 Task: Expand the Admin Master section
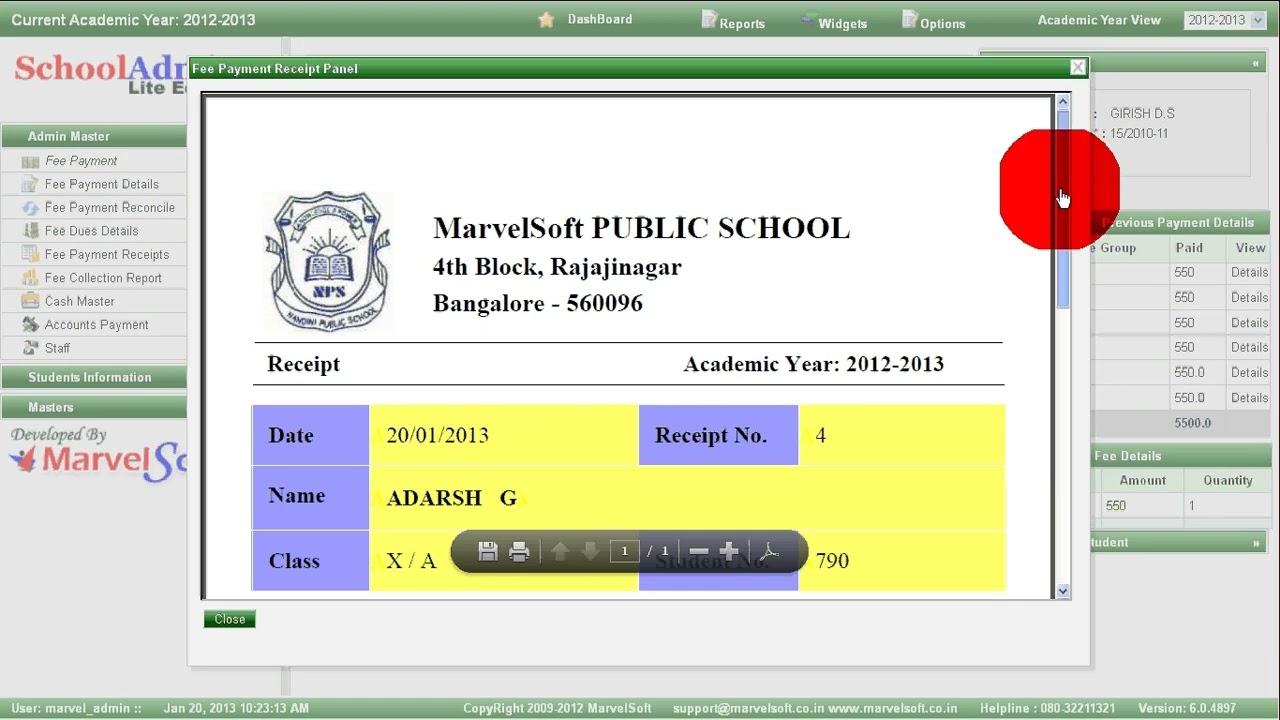(93, 136)
